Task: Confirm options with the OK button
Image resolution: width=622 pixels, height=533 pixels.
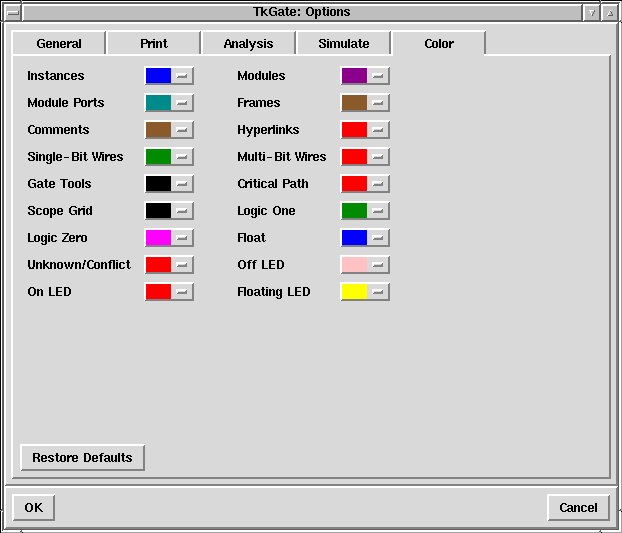Action: [x=34, y=508]
